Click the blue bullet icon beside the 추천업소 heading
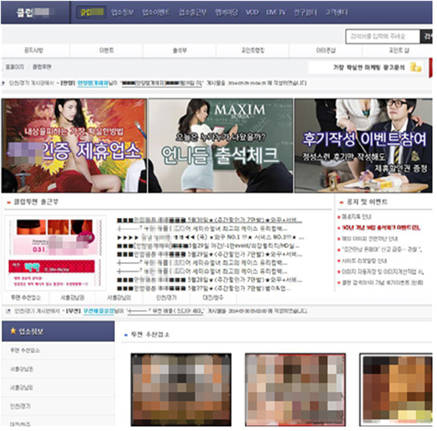The height and width of the screenshot is (431, 437). click(126, 334)
